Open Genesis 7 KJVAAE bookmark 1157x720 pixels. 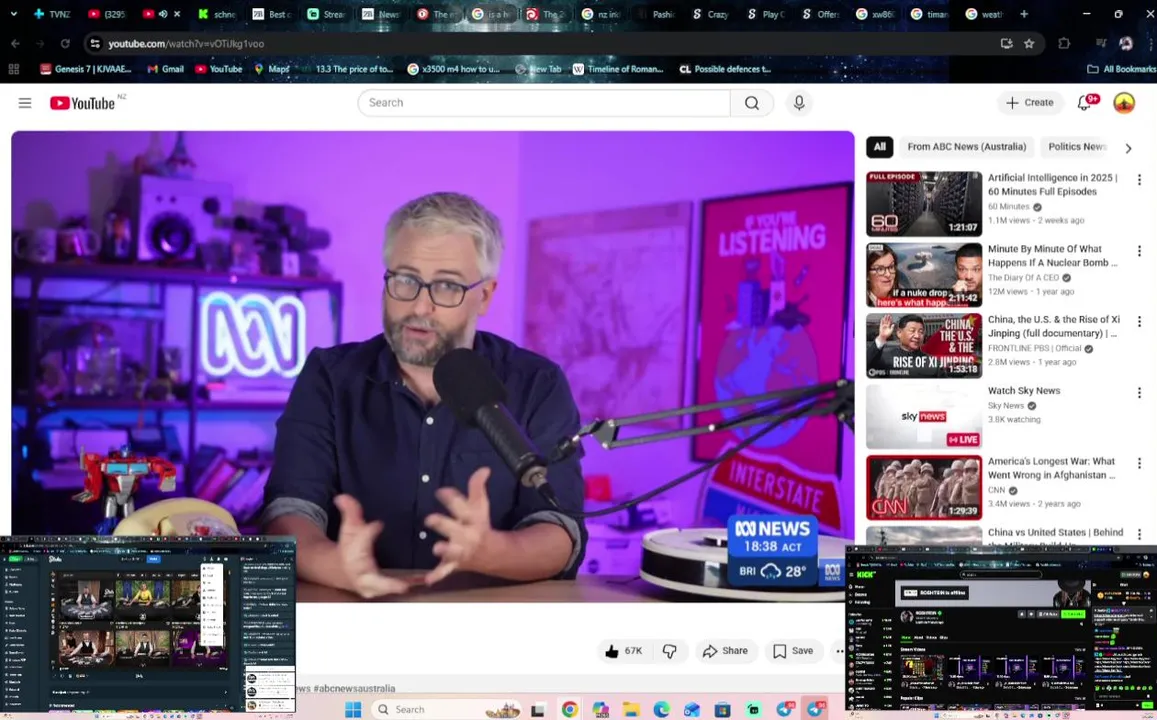(86, 69)
